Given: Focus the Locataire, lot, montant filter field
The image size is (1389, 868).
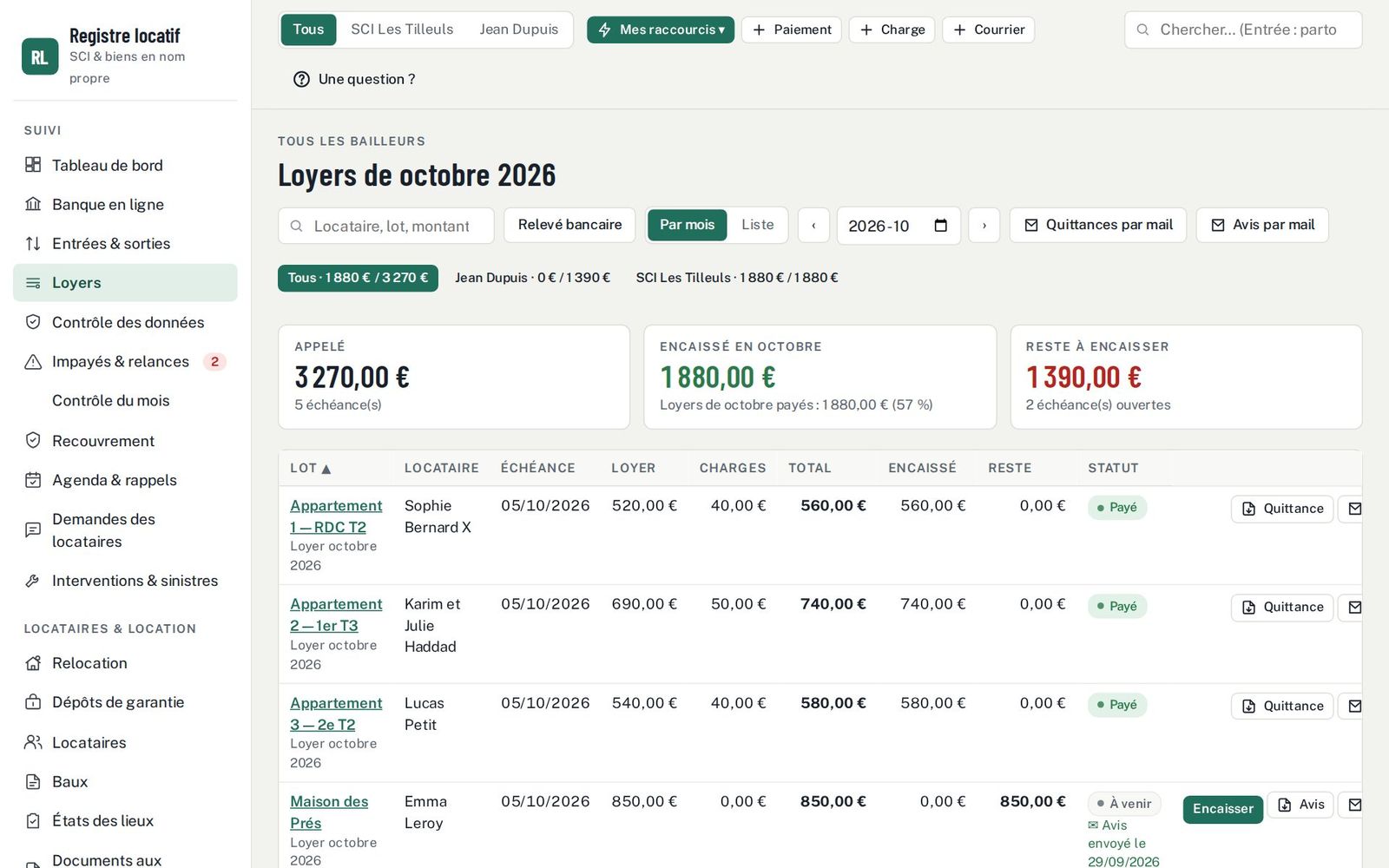Looking at the screenshot, I should point(386,226).
